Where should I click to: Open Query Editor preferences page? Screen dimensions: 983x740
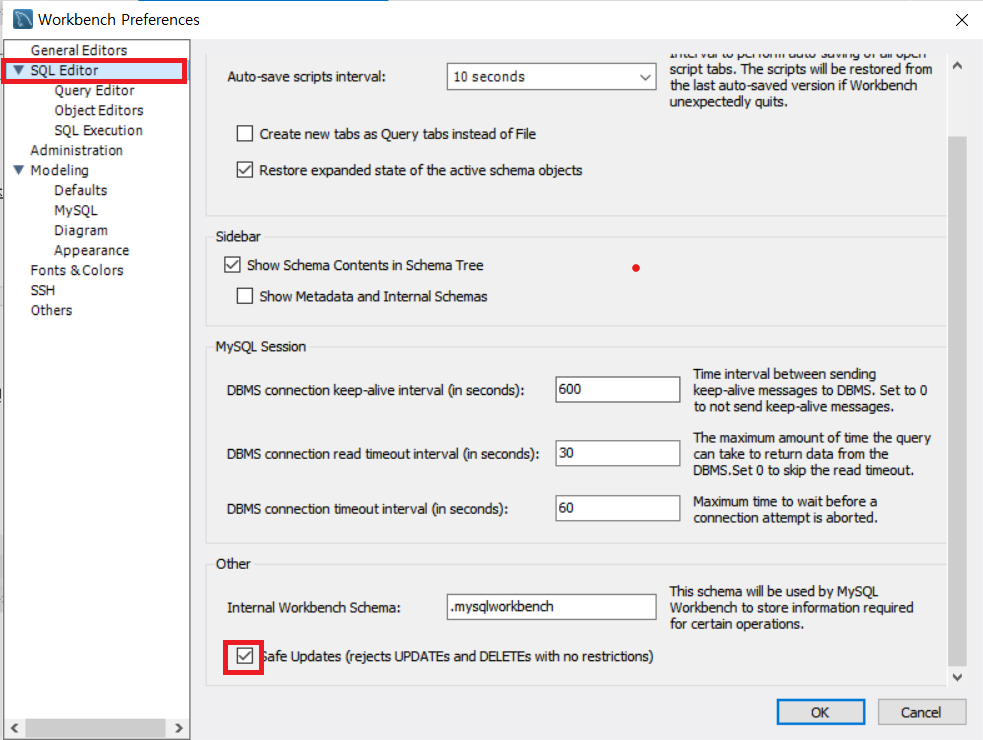[94, 90]
